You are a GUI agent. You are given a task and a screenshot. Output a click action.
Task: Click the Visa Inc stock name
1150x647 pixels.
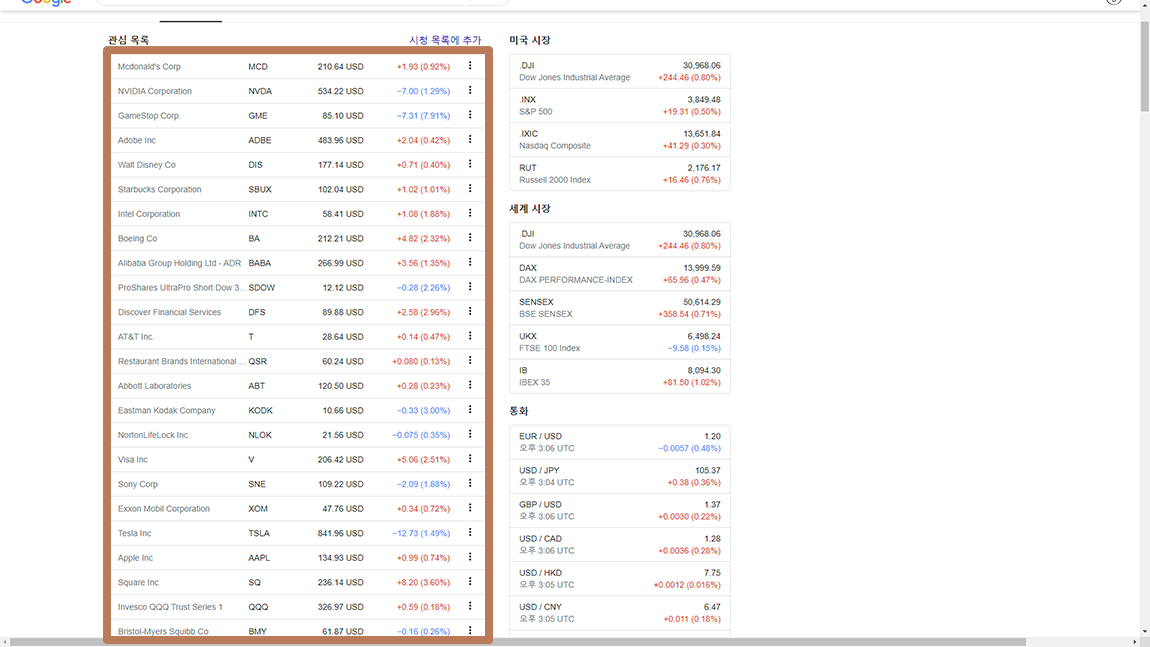(x=133, y=459)
